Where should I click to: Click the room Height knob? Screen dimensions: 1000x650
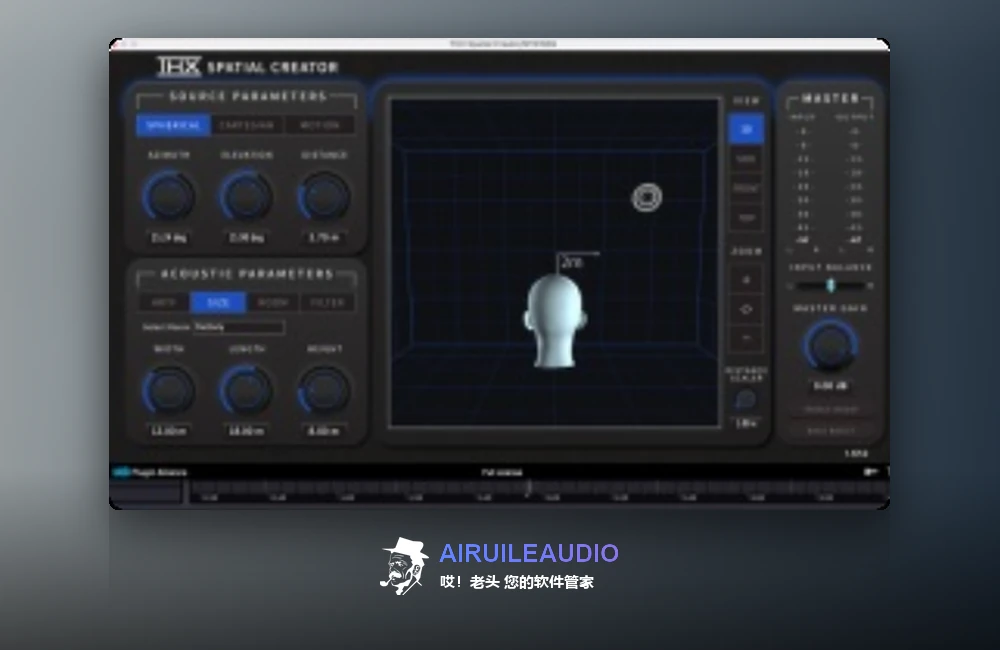[324, 390]
